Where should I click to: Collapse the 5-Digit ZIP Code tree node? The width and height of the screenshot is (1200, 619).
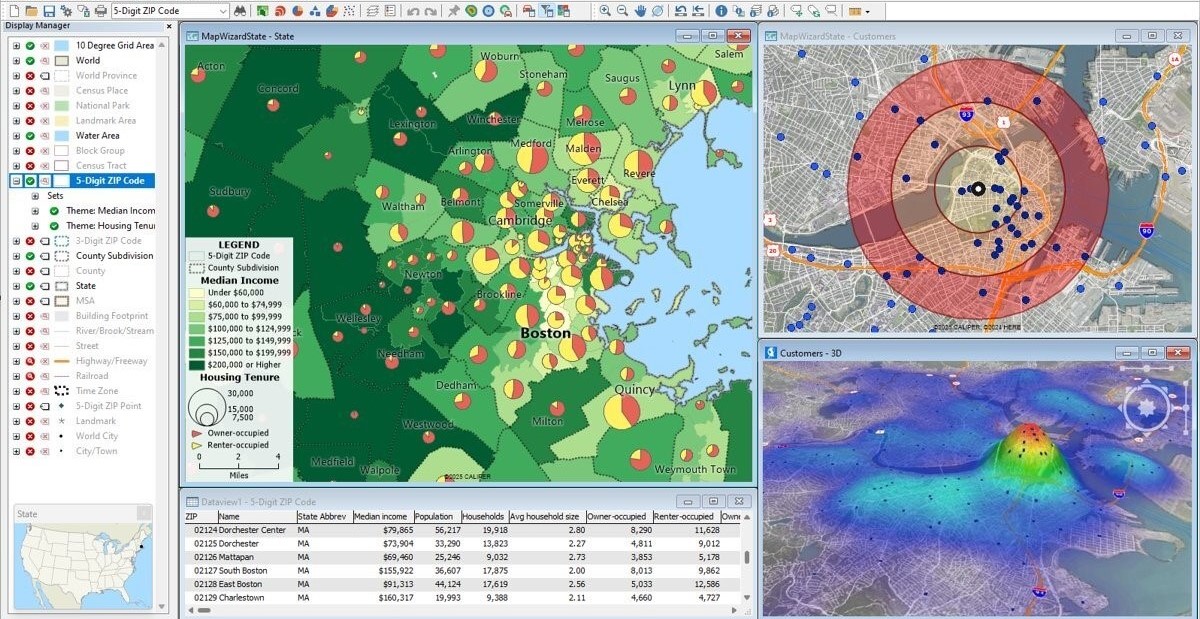16,181
